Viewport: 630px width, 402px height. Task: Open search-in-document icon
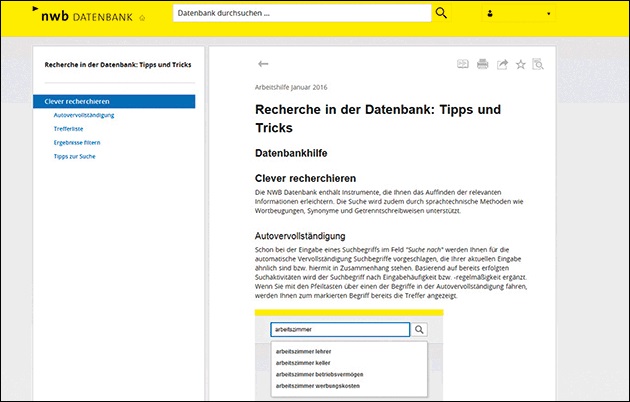point(538,64)
